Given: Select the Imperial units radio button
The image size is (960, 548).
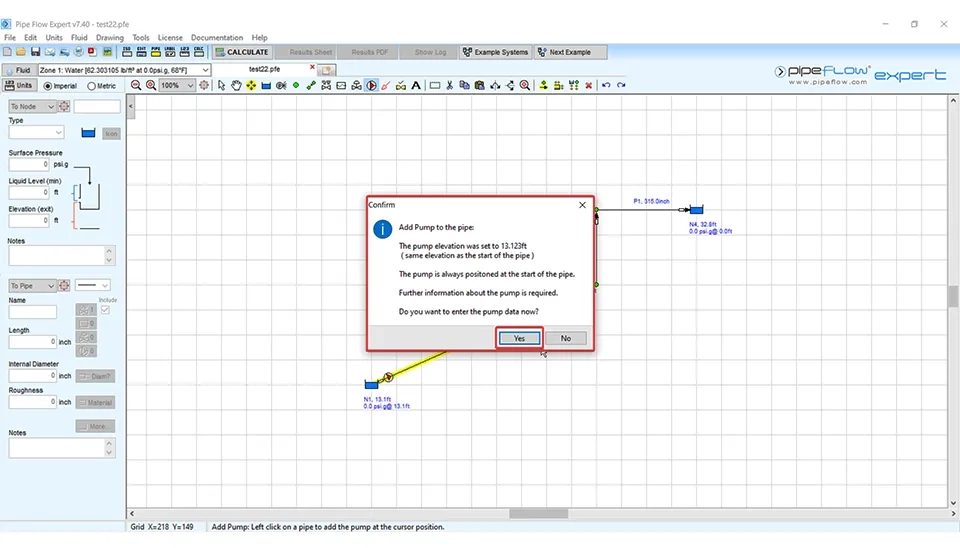Looking at the screenshot, I should pyautogui.click(x=46, y=86).
